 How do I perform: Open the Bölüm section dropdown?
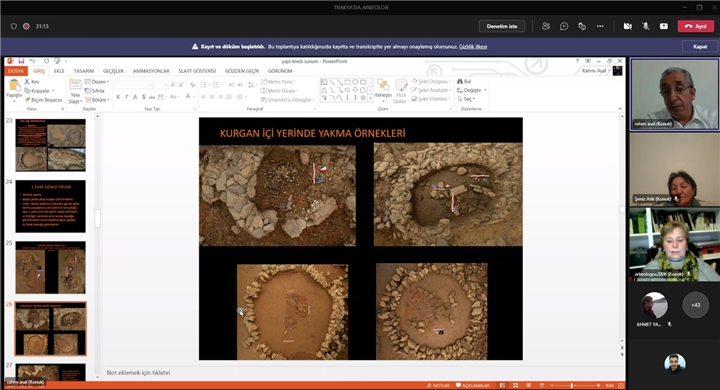(97, 100)
